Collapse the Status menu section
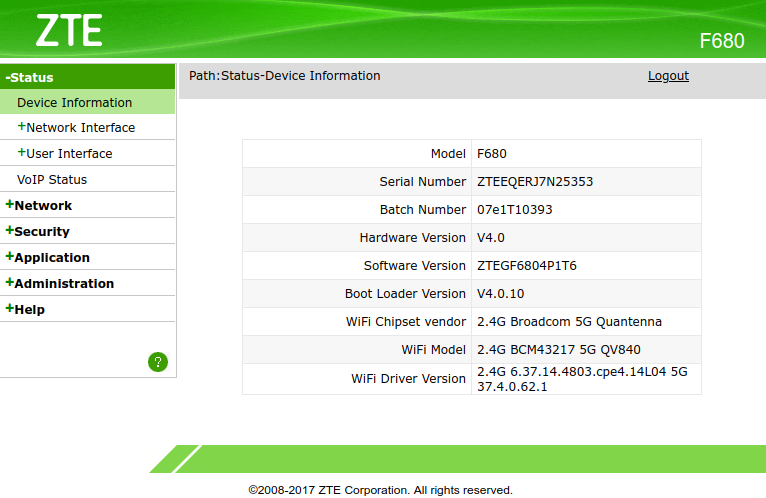This screenshot has height=498, width=766. click(x=29, y=77)
